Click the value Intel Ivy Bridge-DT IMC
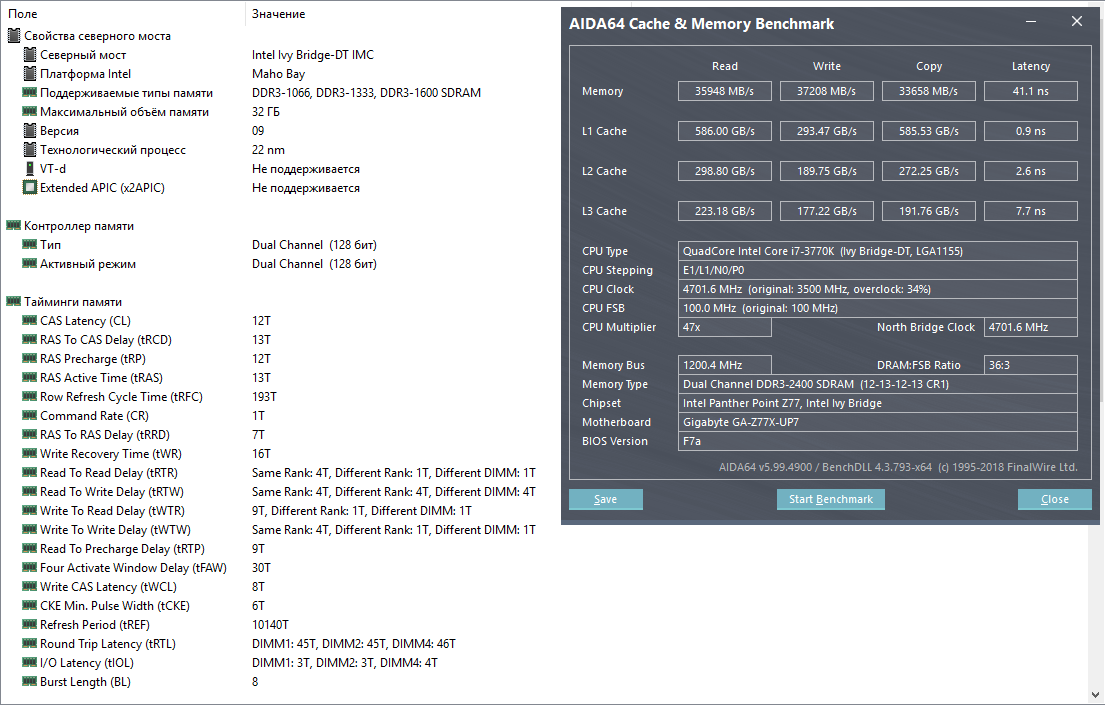 pyautogui.click(x=313, y=54)
